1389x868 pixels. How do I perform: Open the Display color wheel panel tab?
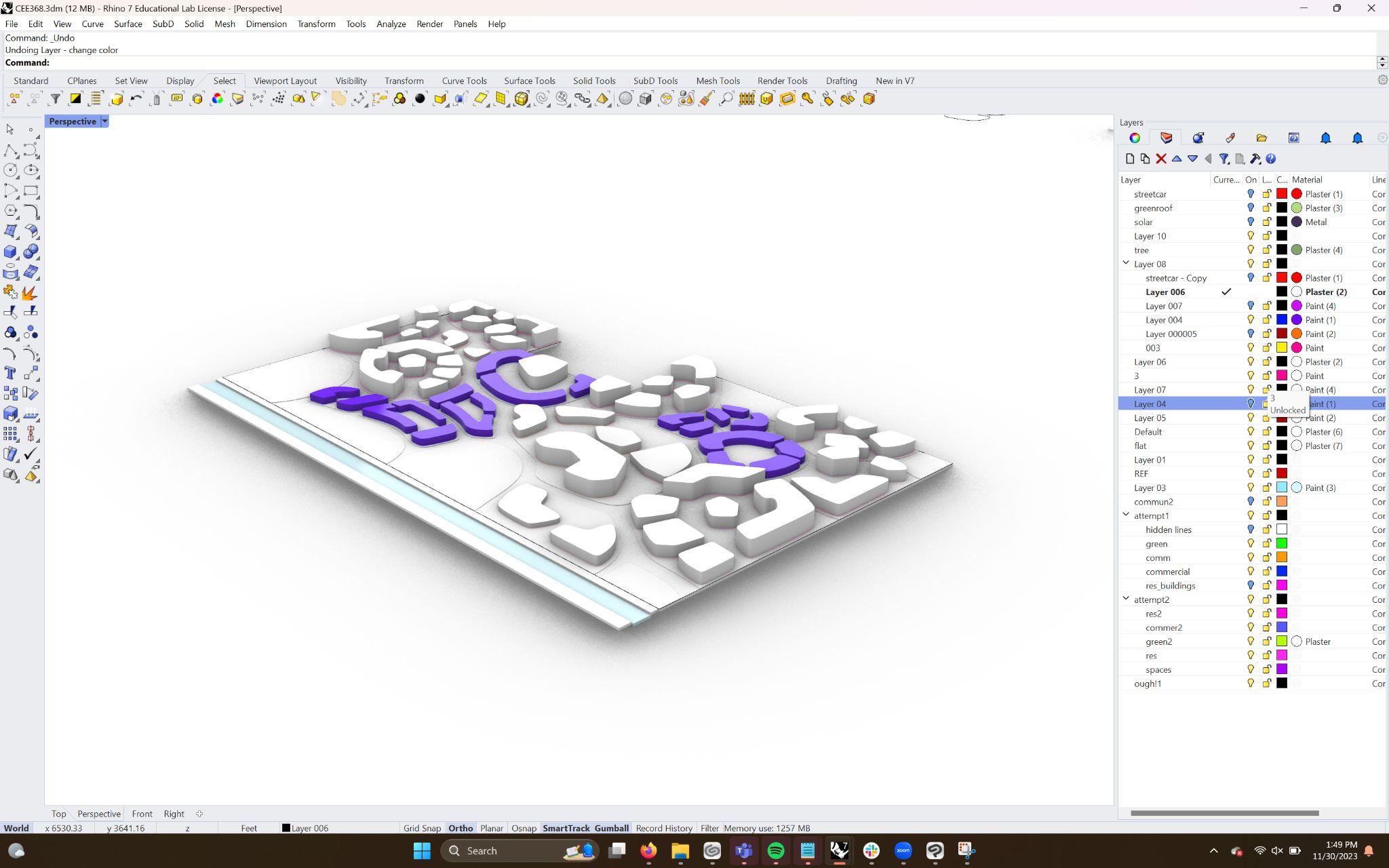pos(1135,138)
